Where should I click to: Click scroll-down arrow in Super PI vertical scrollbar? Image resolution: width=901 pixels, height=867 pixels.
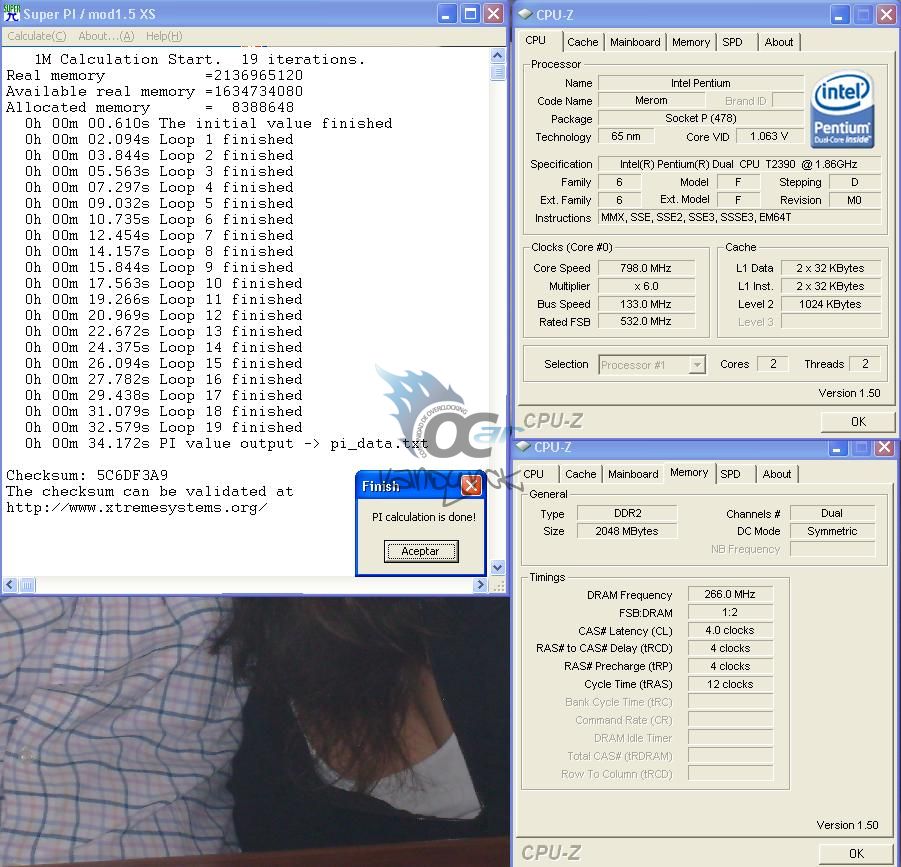[498, 567]
